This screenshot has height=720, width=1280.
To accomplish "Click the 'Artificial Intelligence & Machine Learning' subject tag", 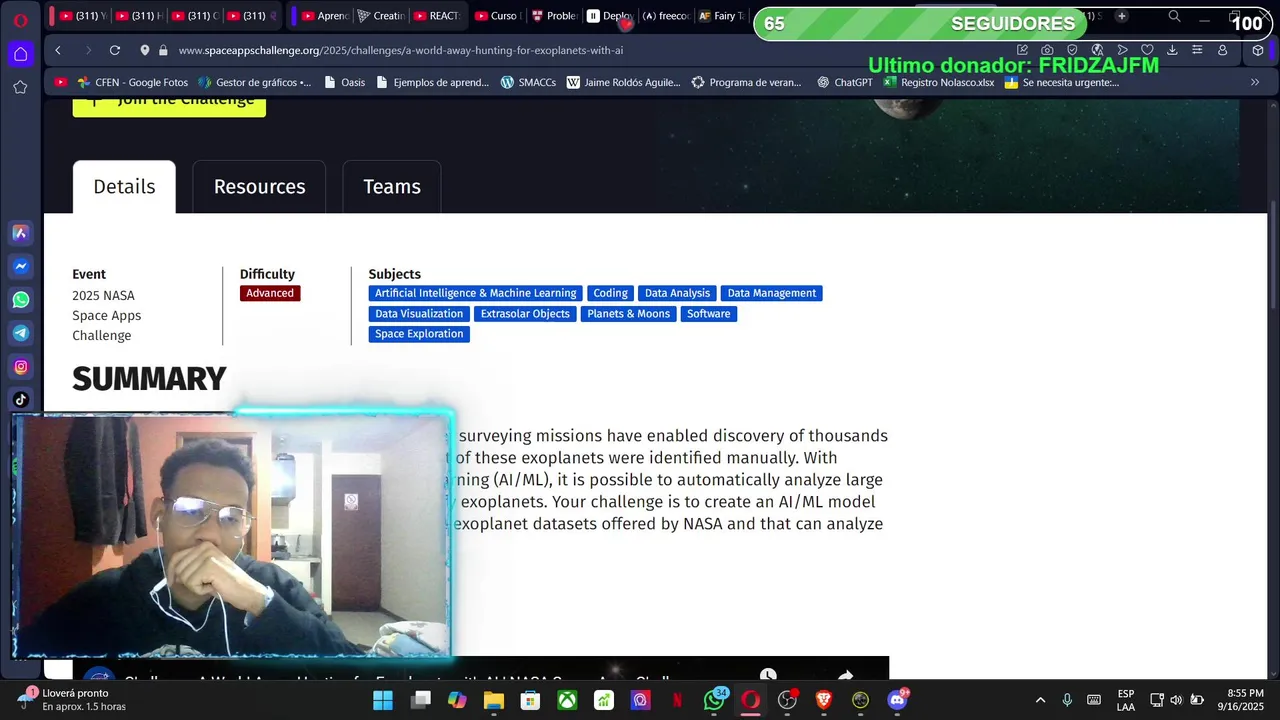I will point(475,293).
